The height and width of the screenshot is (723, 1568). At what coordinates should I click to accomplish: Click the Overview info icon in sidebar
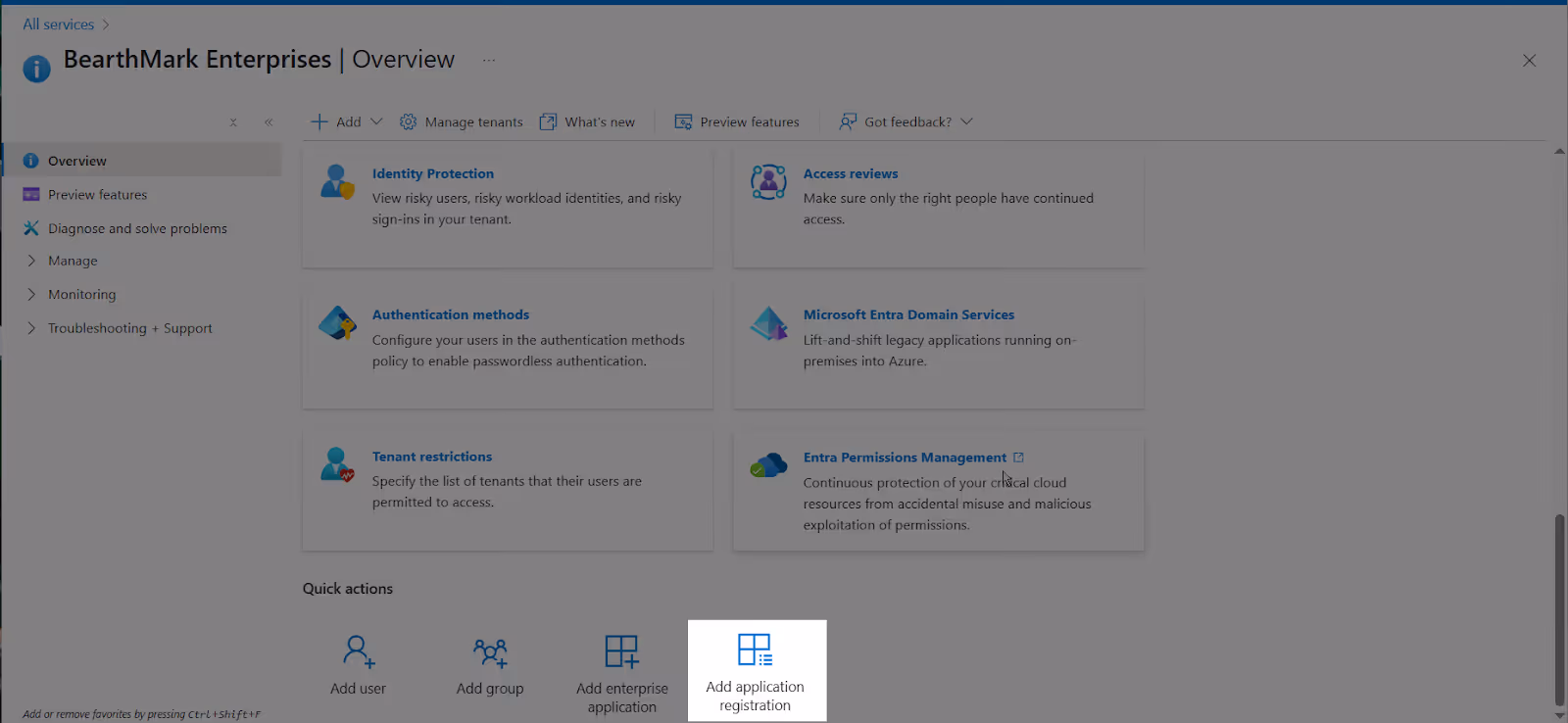[x=31, y=161]
